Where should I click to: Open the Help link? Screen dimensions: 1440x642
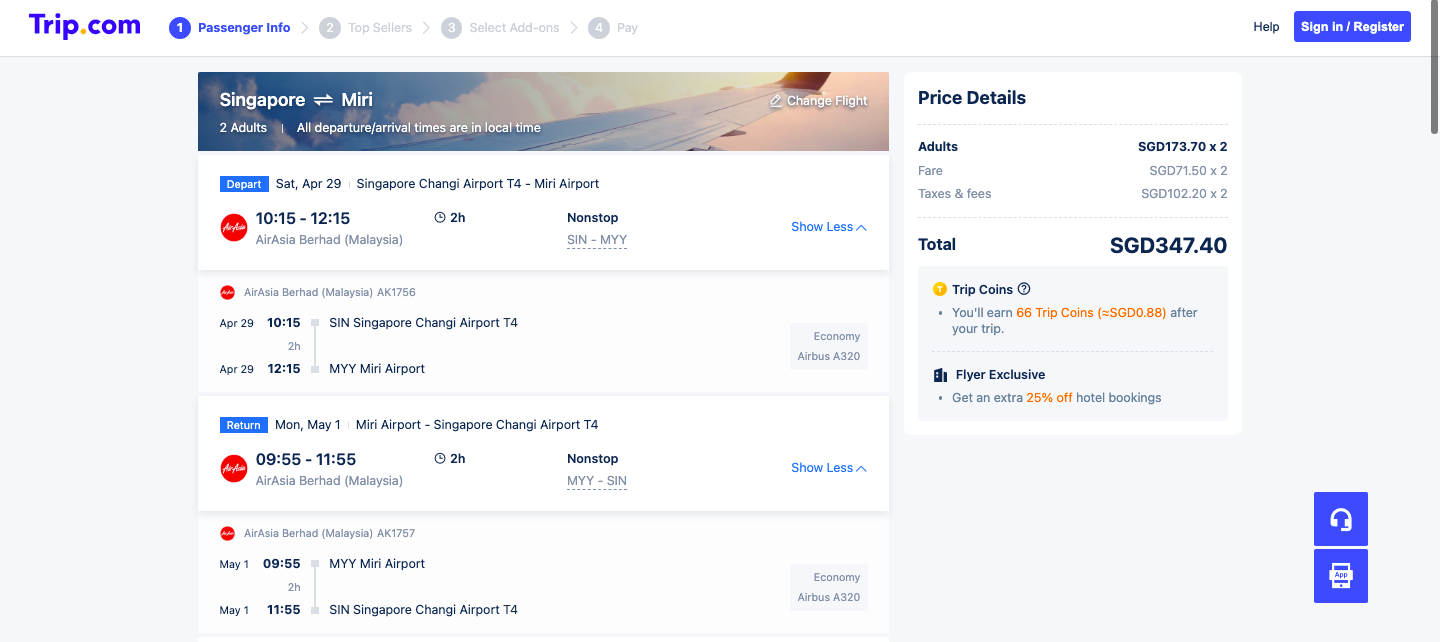pos(1266,27)
